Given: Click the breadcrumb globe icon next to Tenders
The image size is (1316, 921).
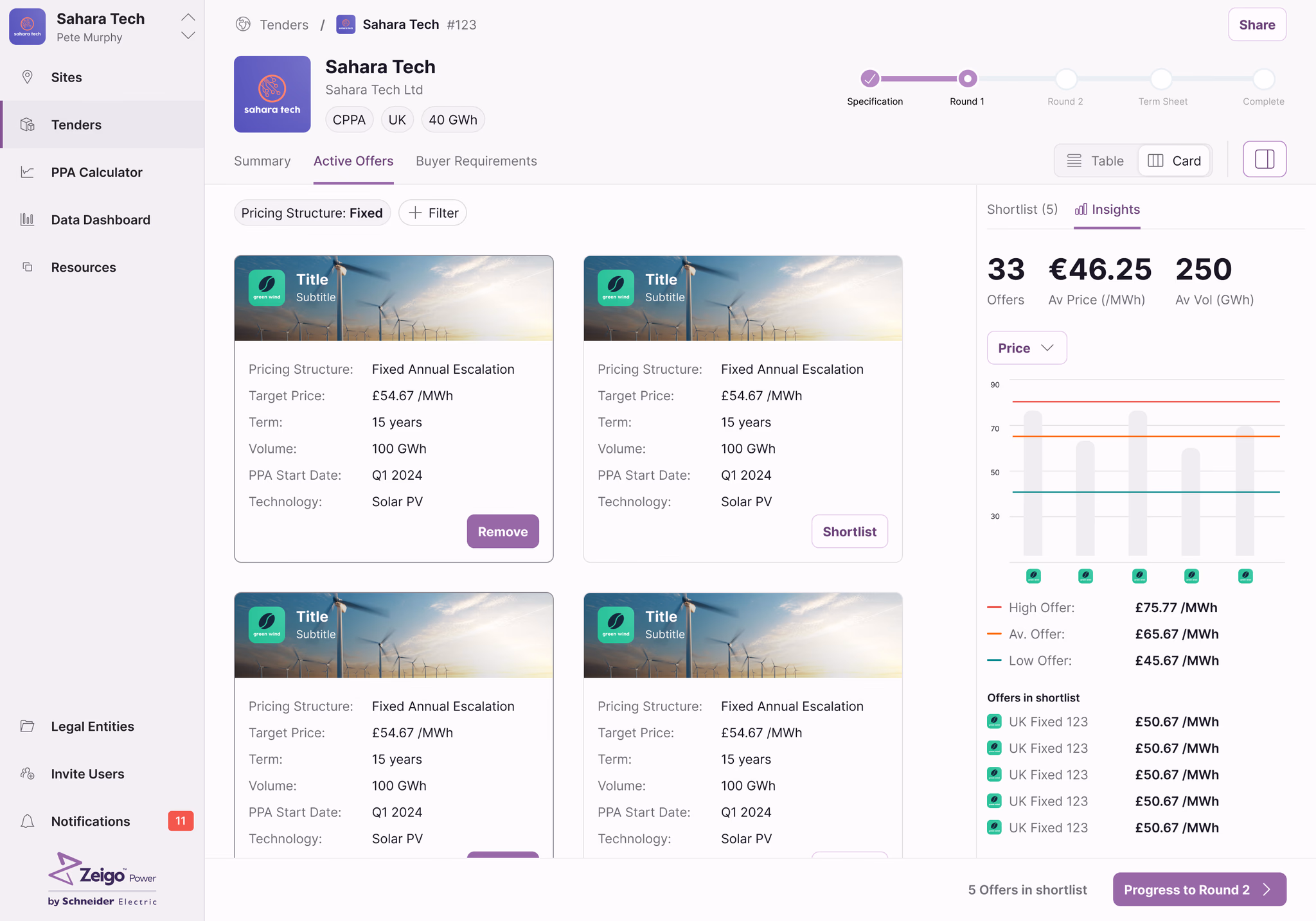Looking at the screenshot, I should click(x=243, y=24).
